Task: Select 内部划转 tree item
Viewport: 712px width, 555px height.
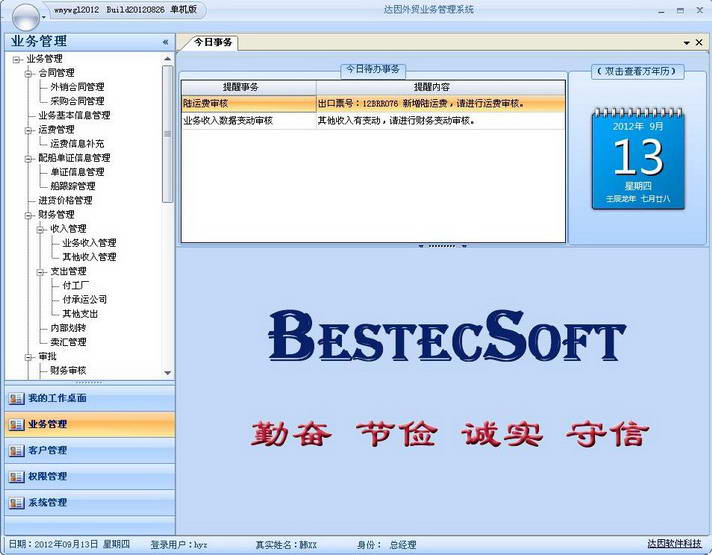Action: [x=68, y=328]
